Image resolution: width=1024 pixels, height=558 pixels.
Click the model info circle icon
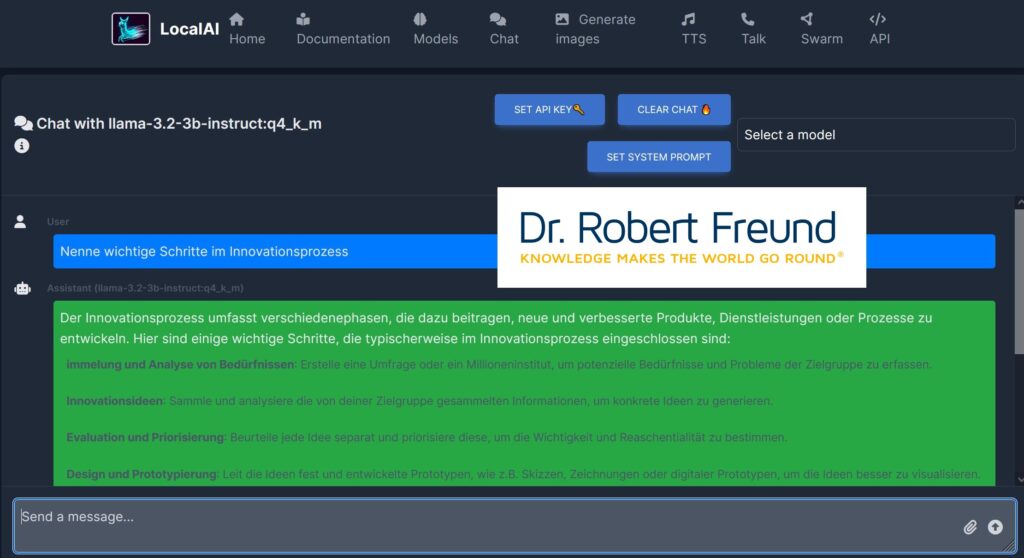[x=22, y=146]
